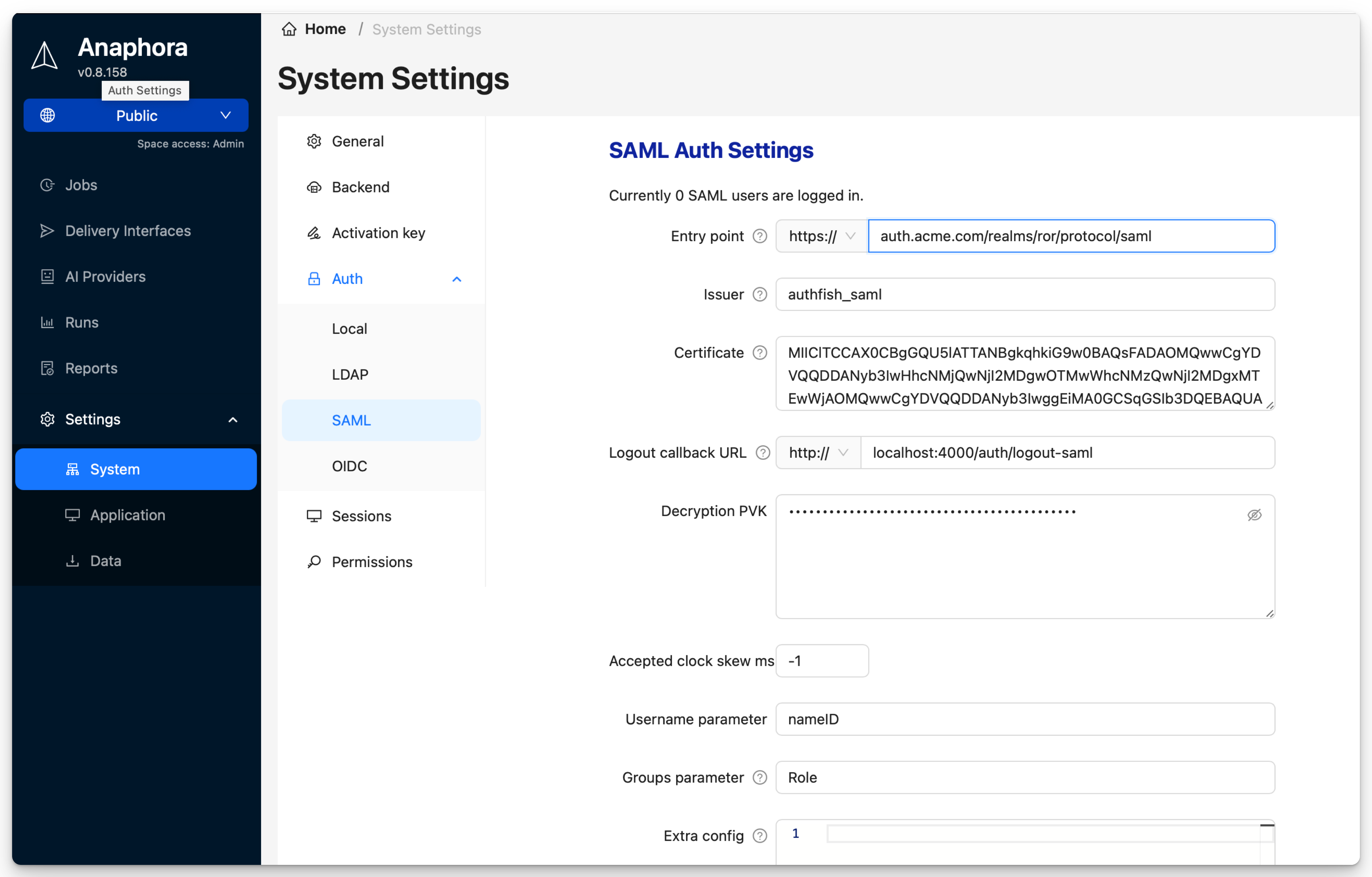Click the Certificate help icon
Screen dimensions: 1372x877
759,353
